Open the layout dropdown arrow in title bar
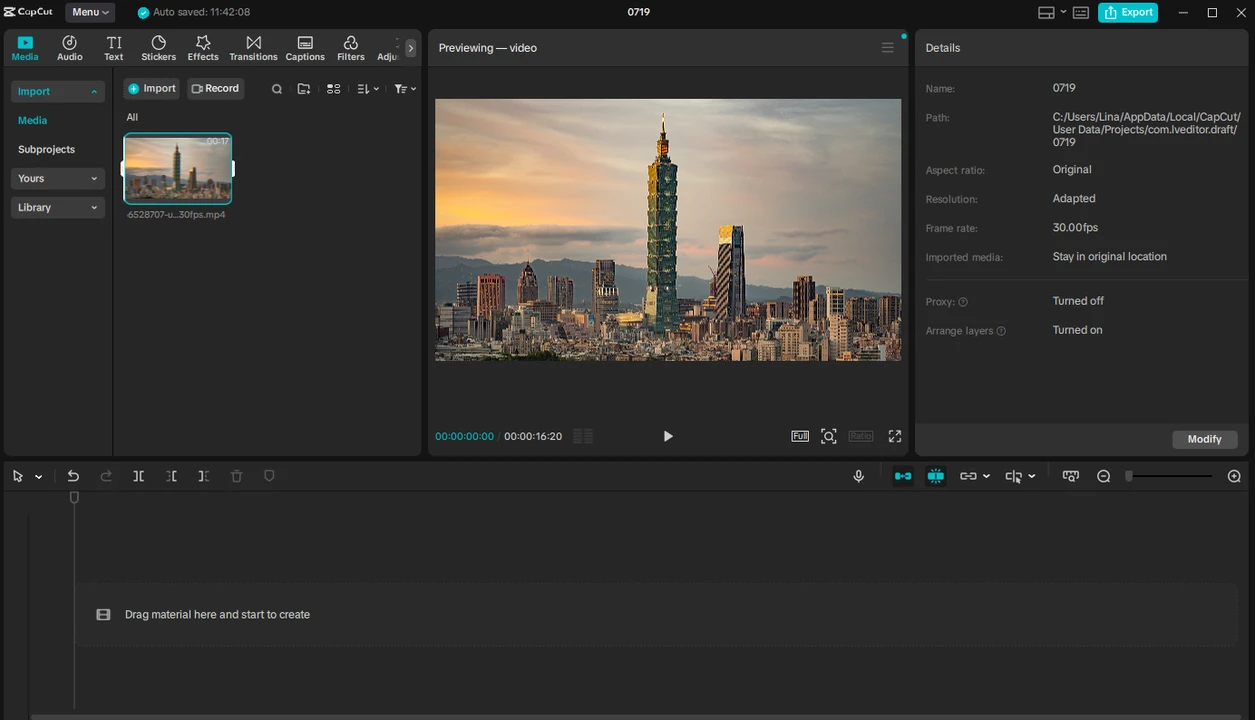 pyautogui.click(x=1063, y=12)
